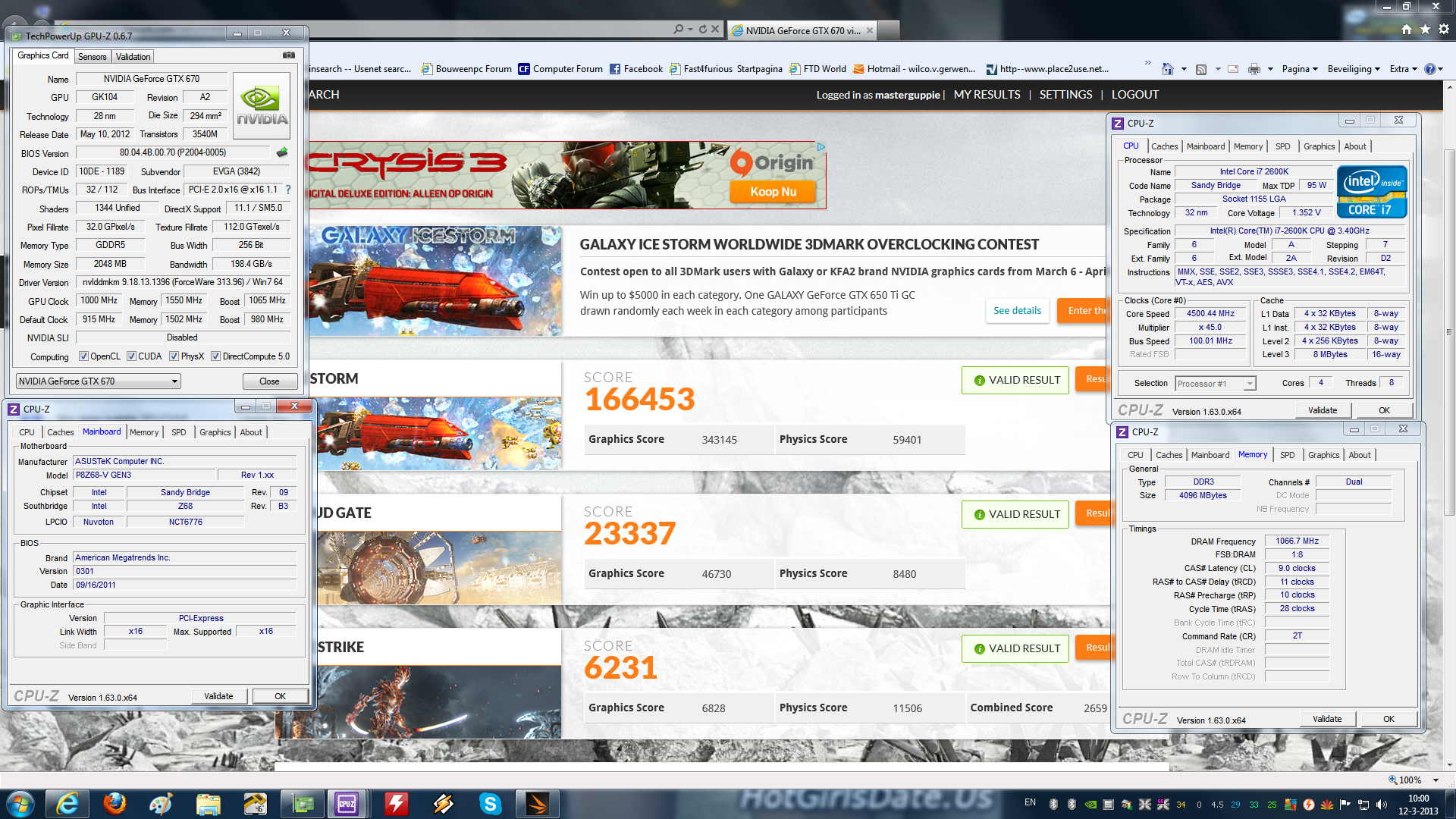Click the network tray icon
The width and height of the screenshot is (1456, 819).
click(1363, 805)
